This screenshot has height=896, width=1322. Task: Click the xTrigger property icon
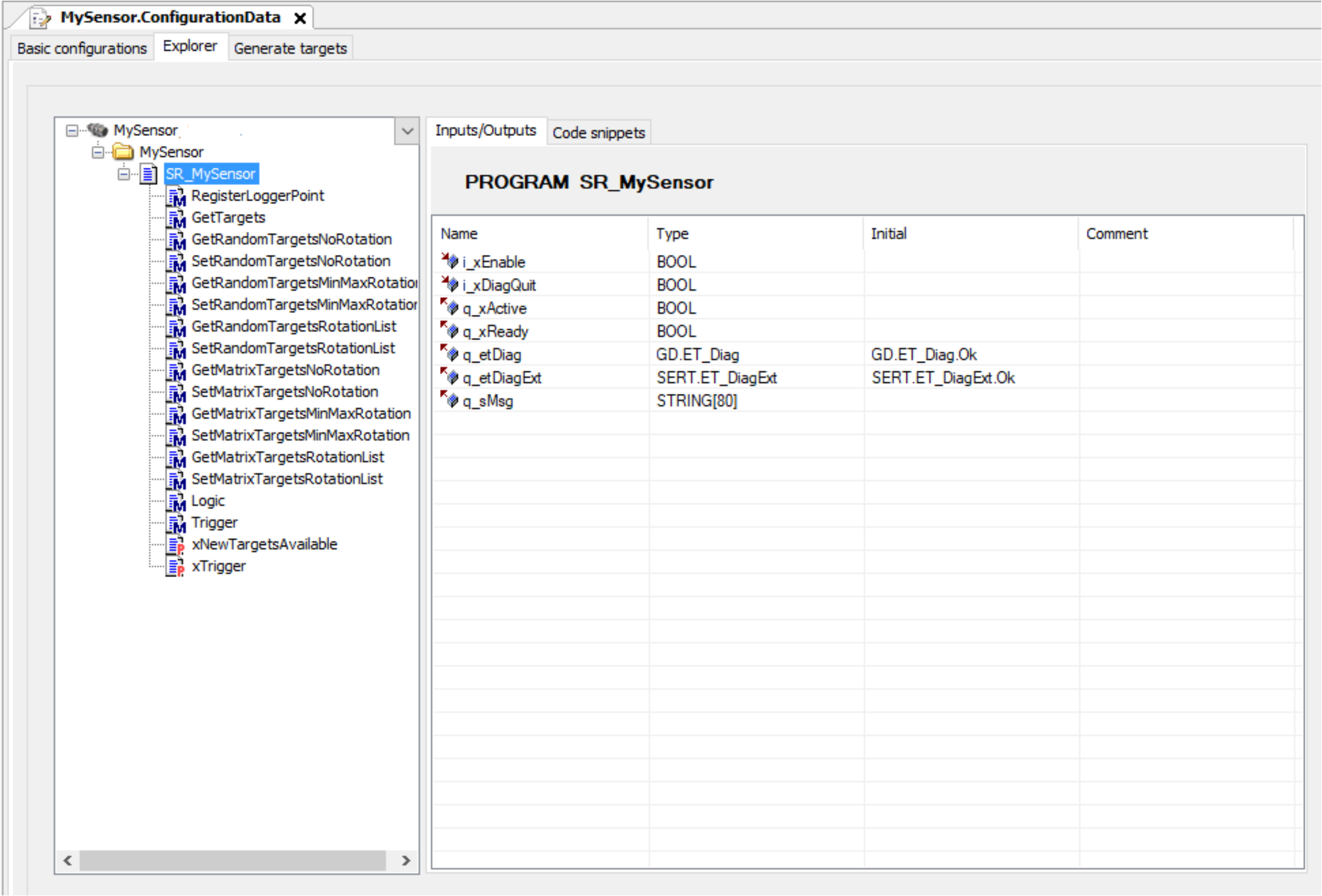176,567
